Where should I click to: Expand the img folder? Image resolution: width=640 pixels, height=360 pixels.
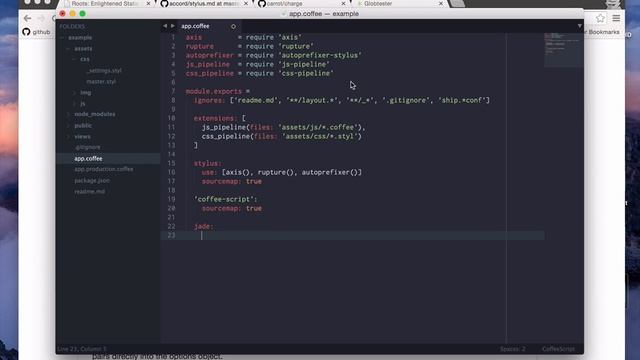click(x=74, y=93)
